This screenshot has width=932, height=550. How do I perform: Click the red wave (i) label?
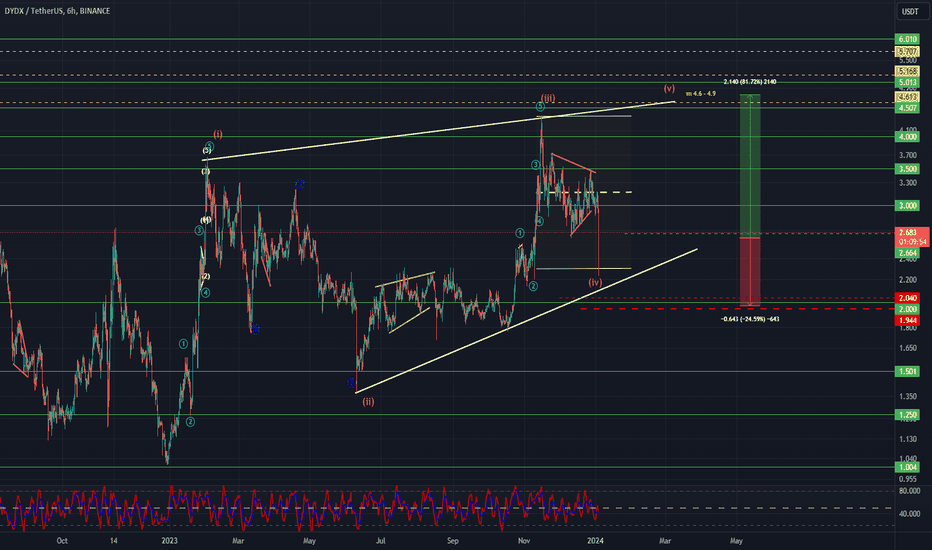[218, 134]
